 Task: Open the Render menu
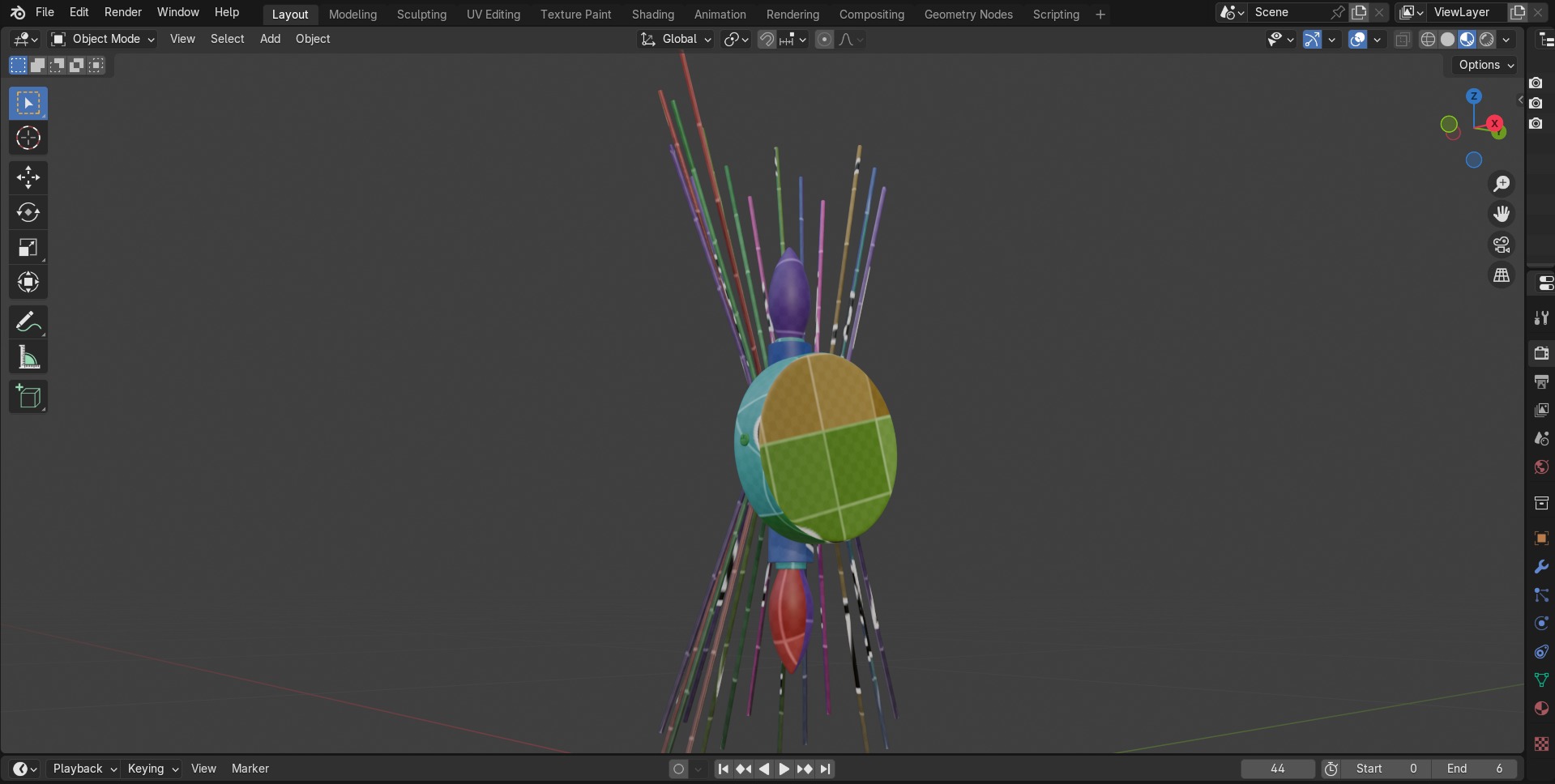pyautogui.click(x=123, y=12)
